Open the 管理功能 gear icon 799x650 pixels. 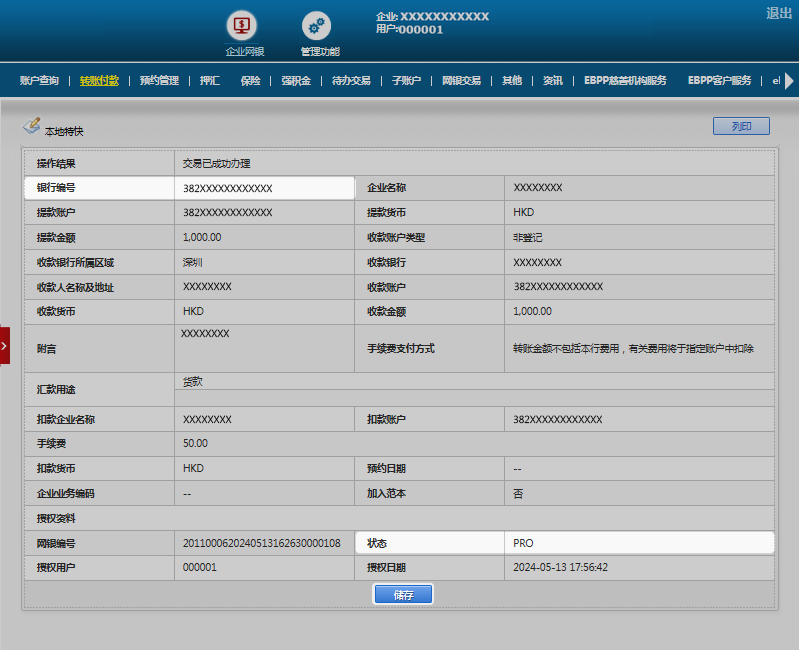click(x=316, y=25)
